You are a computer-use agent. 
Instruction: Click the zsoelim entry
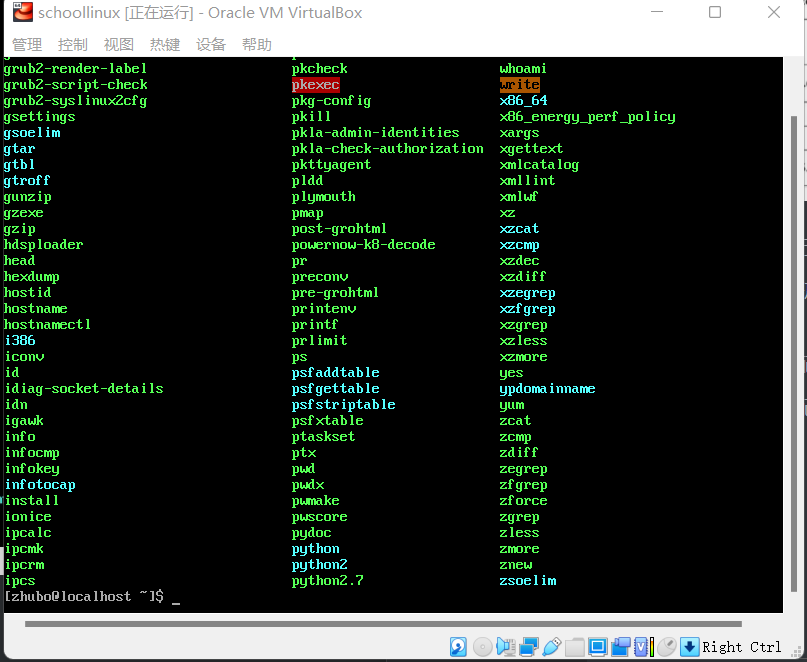pos(528,581)
